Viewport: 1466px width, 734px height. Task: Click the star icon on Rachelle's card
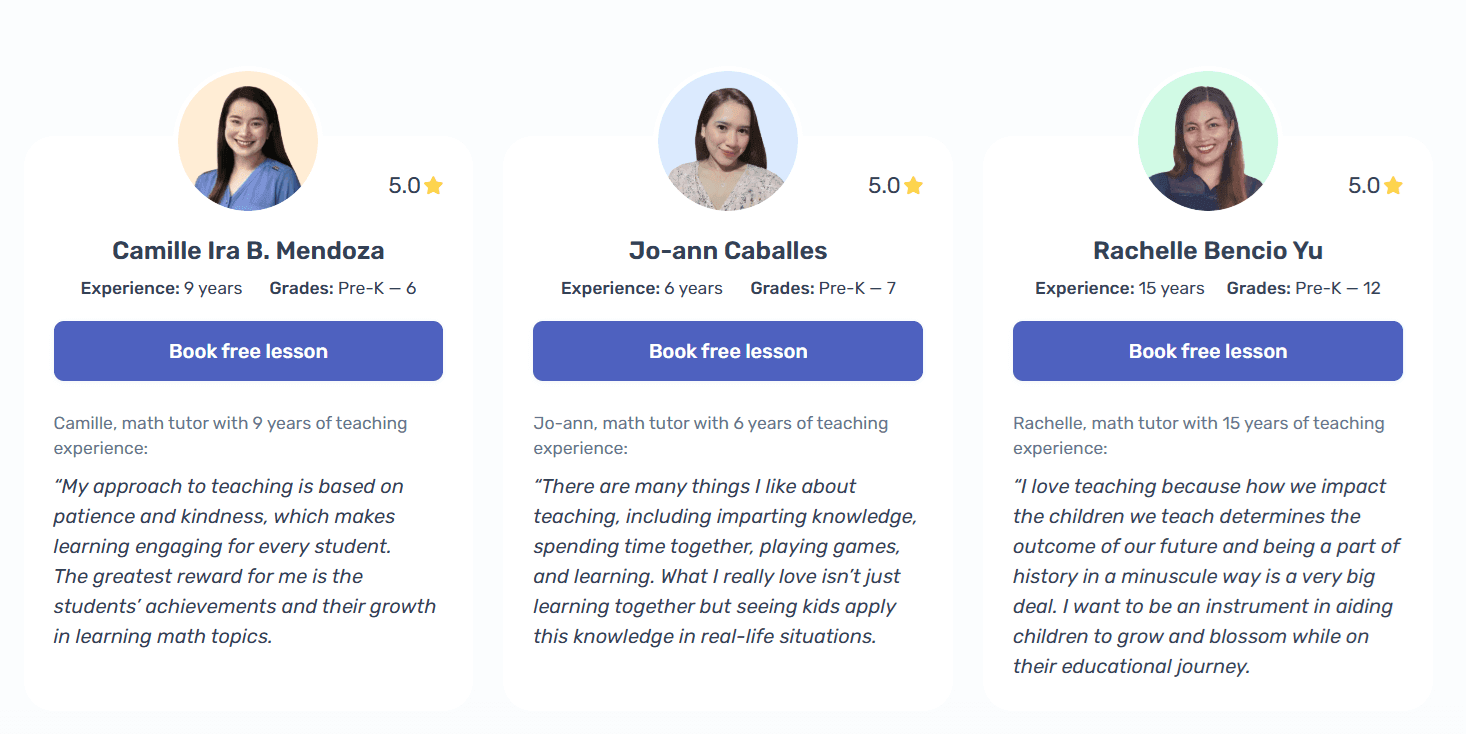1393,186
